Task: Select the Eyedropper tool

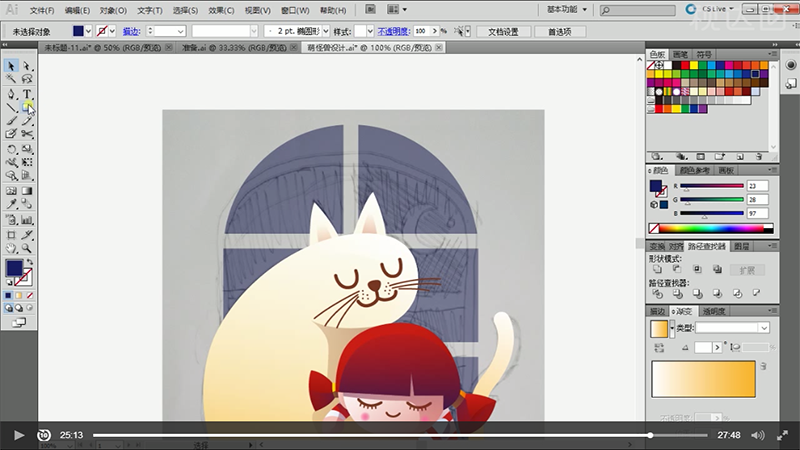Action: 11,204
